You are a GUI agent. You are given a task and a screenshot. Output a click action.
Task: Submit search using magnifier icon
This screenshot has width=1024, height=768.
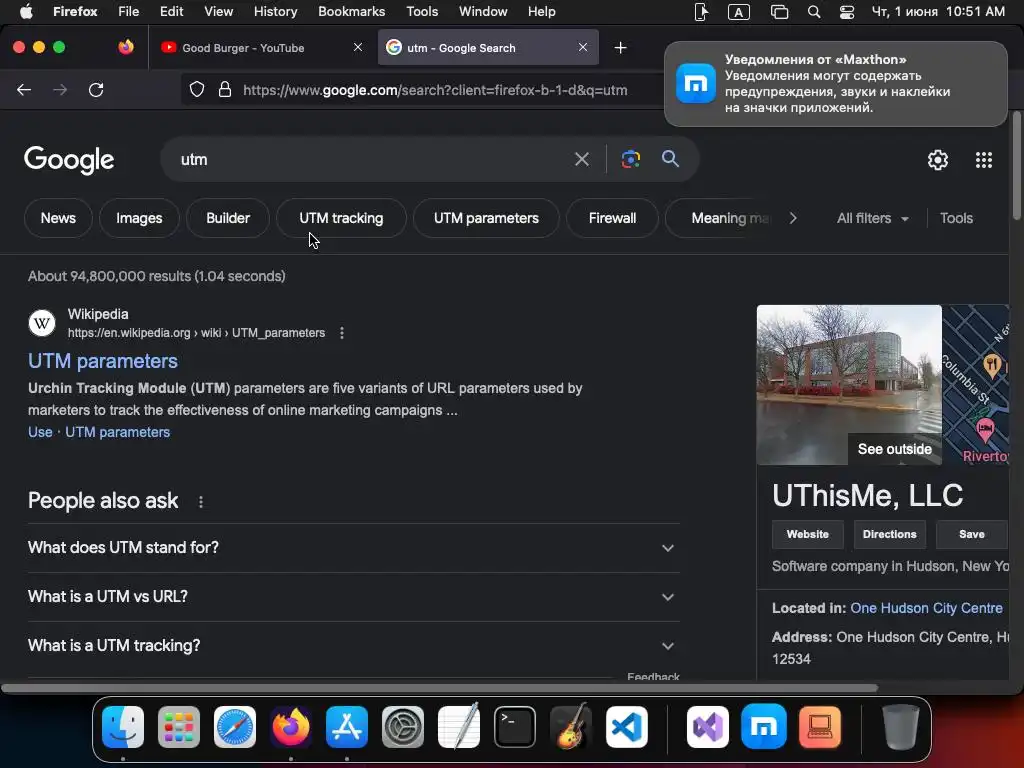(x=670, y=159)
